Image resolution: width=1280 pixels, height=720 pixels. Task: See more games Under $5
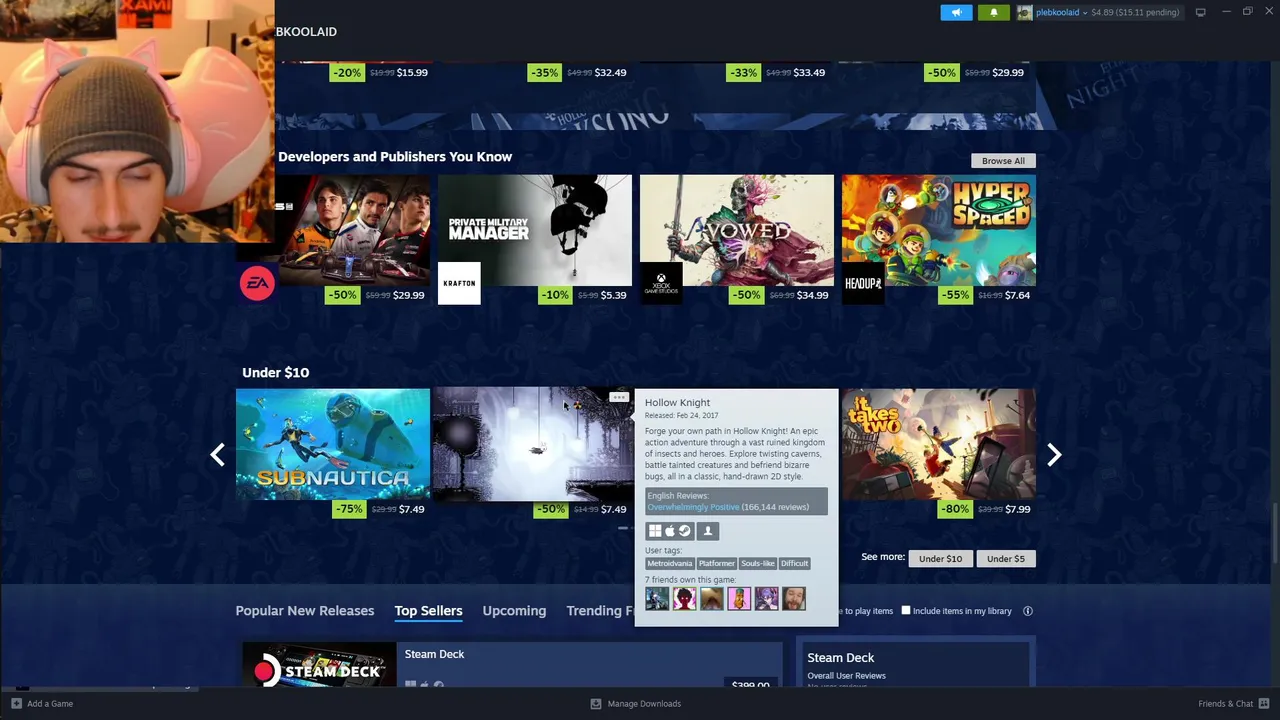(1006, 559)
